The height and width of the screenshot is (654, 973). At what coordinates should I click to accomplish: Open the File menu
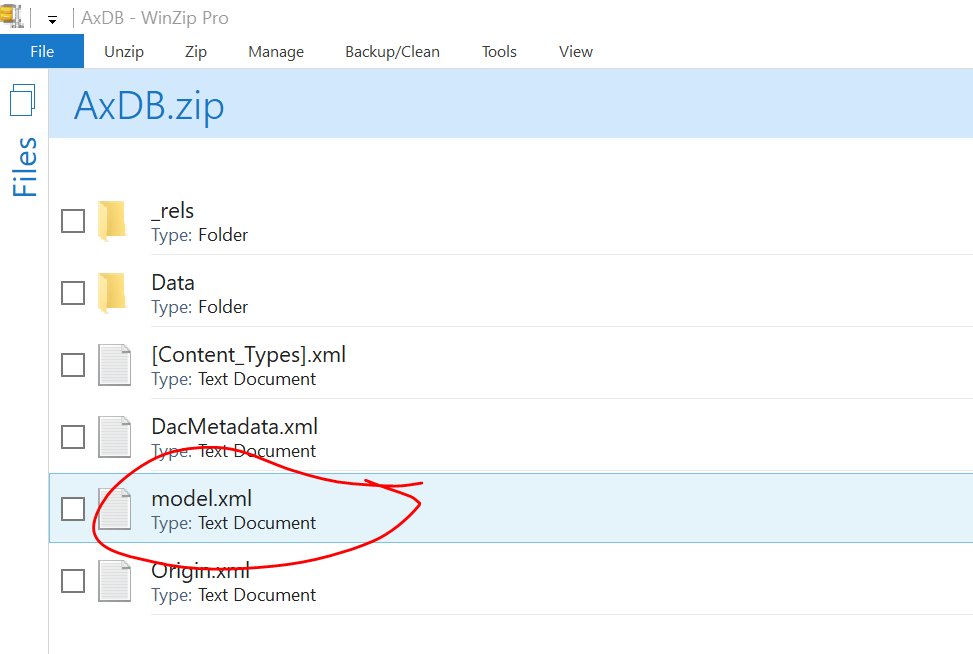click(42, 52)
